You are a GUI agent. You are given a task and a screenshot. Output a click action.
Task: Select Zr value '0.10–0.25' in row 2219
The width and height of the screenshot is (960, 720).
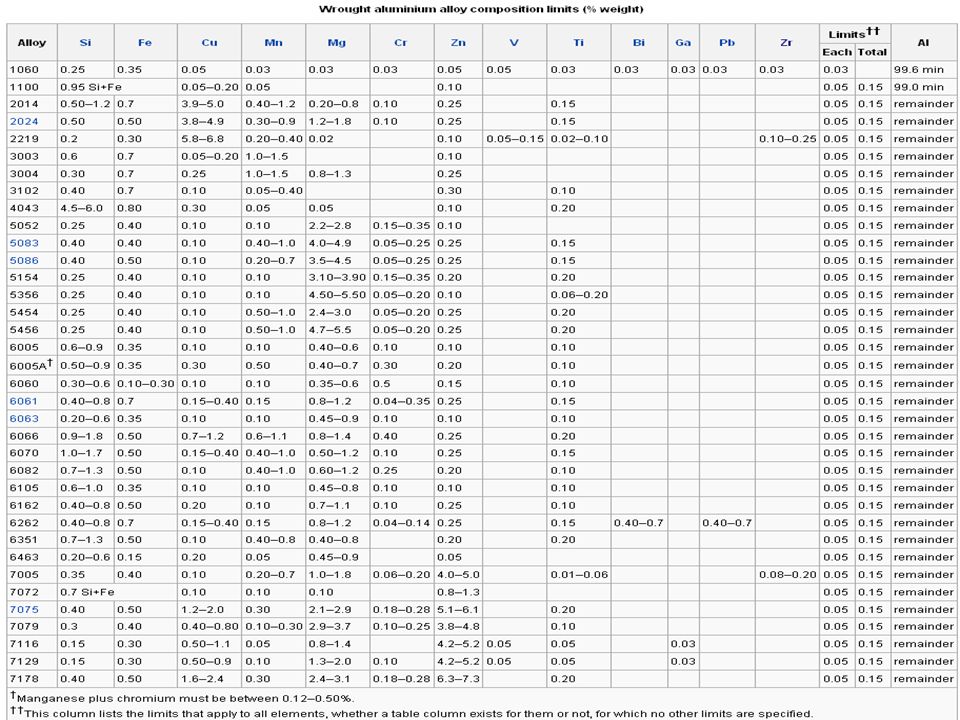[787, 139]
